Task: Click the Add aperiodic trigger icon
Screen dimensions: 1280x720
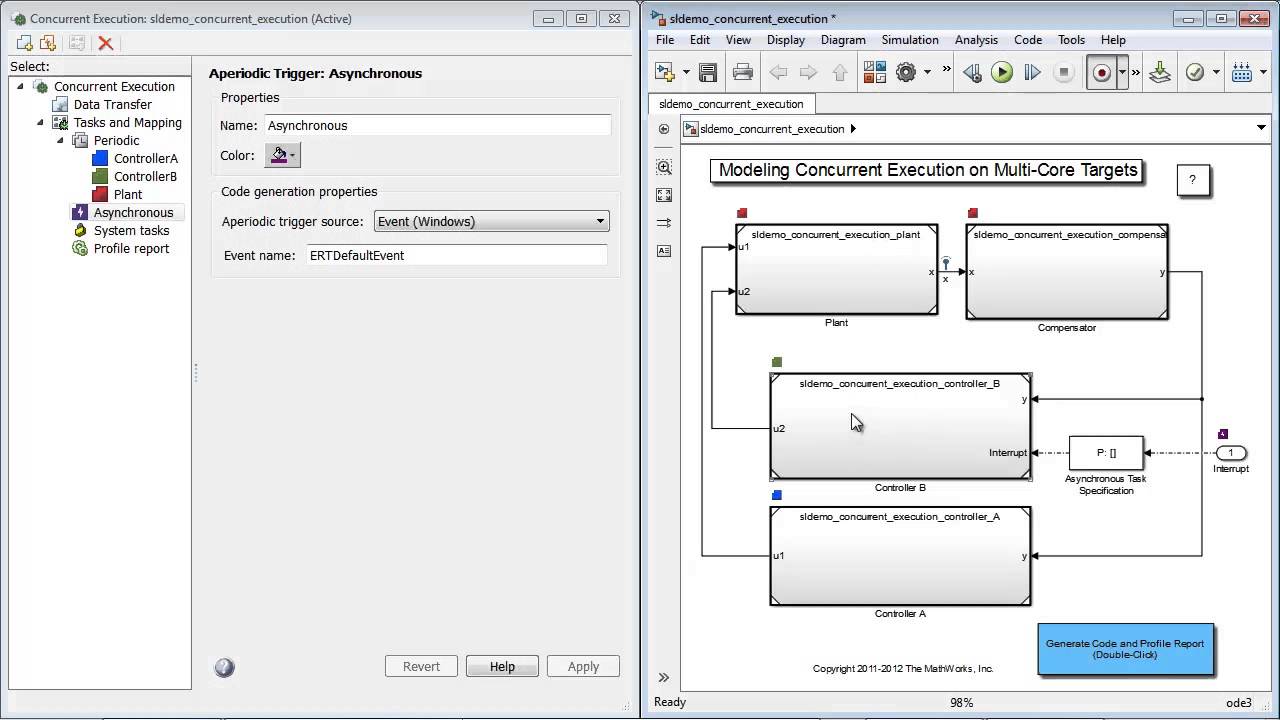Action: 47,43
